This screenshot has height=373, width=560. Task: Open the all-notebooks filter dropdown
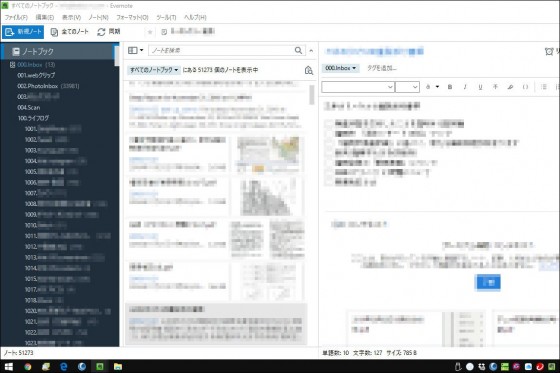154,70
